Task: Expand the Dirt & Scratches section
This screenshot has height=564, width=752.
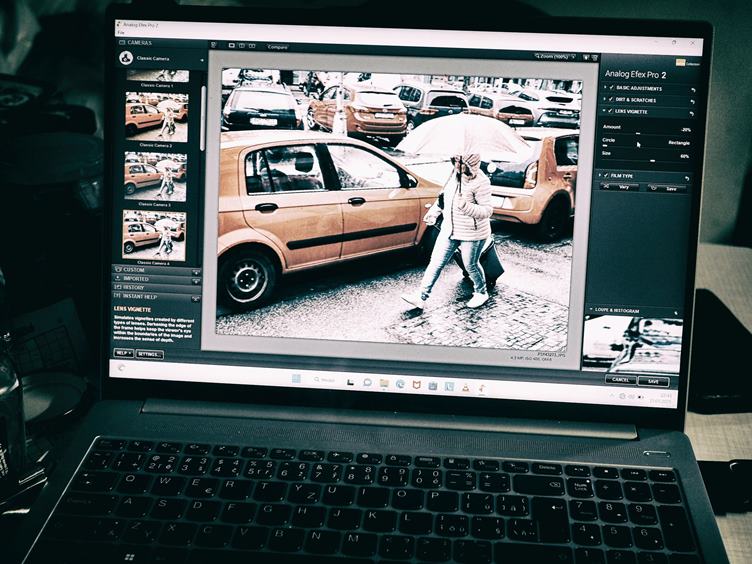Action: 605,99
